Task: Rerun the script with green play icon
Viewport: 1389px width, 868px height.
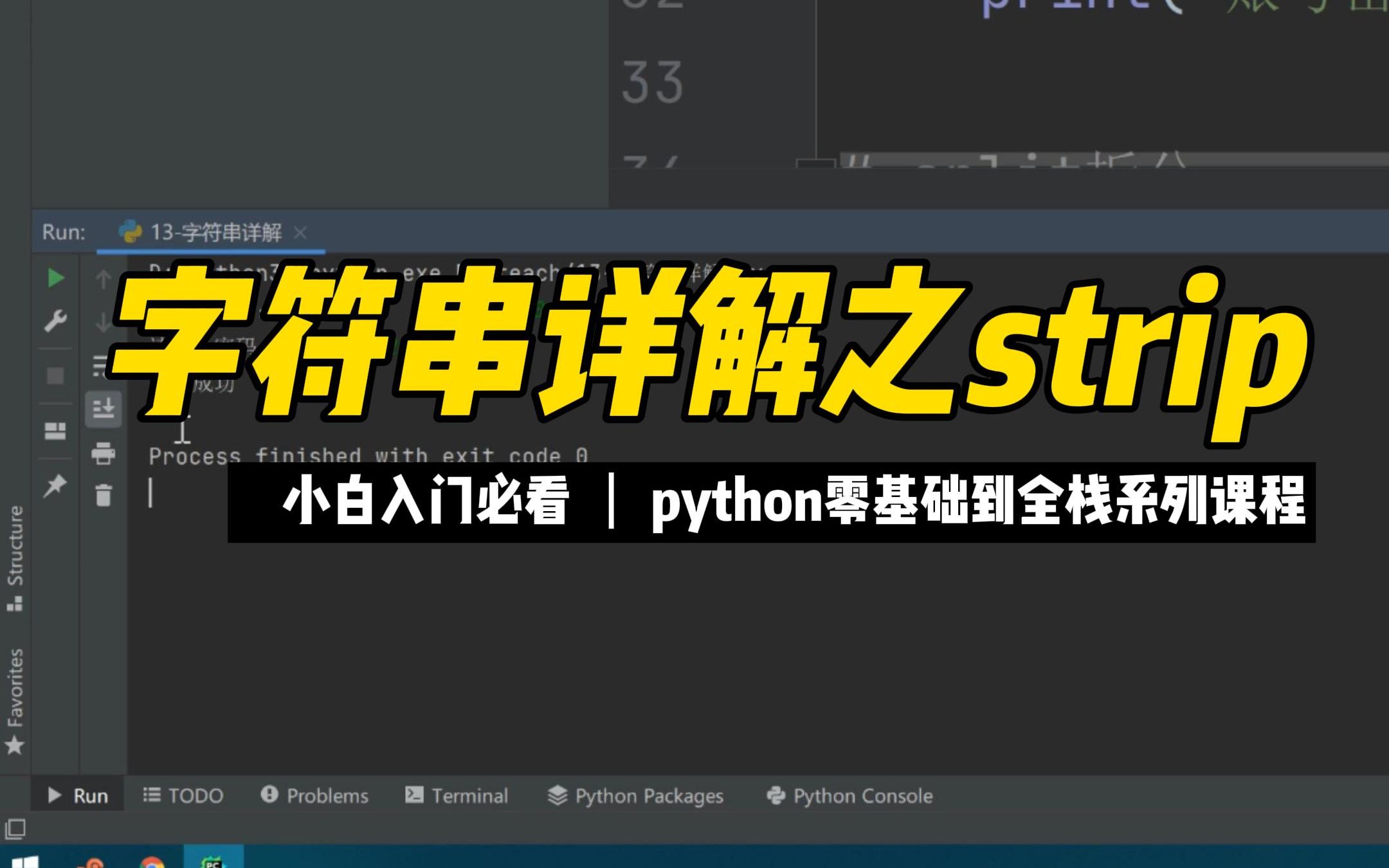Action: point(56,278)
